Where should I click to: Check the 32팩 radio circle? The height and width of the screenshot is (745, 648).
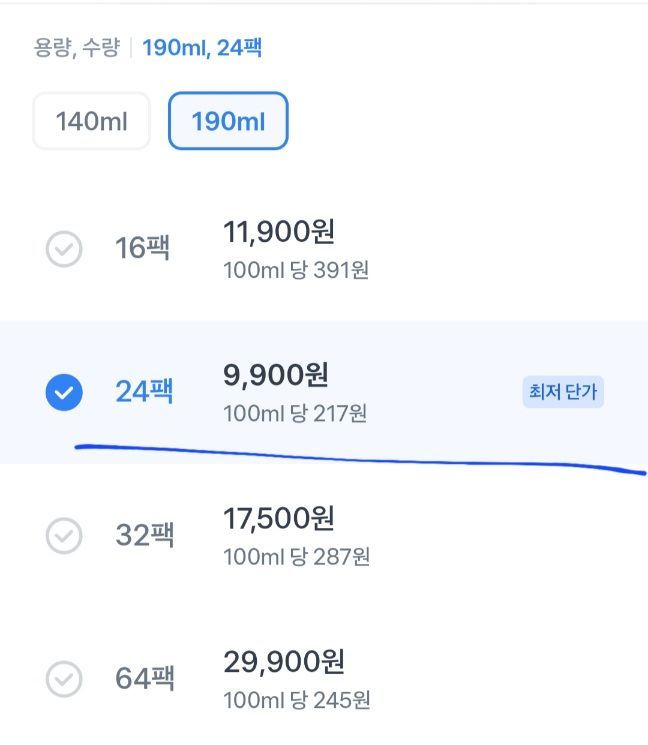64,536
